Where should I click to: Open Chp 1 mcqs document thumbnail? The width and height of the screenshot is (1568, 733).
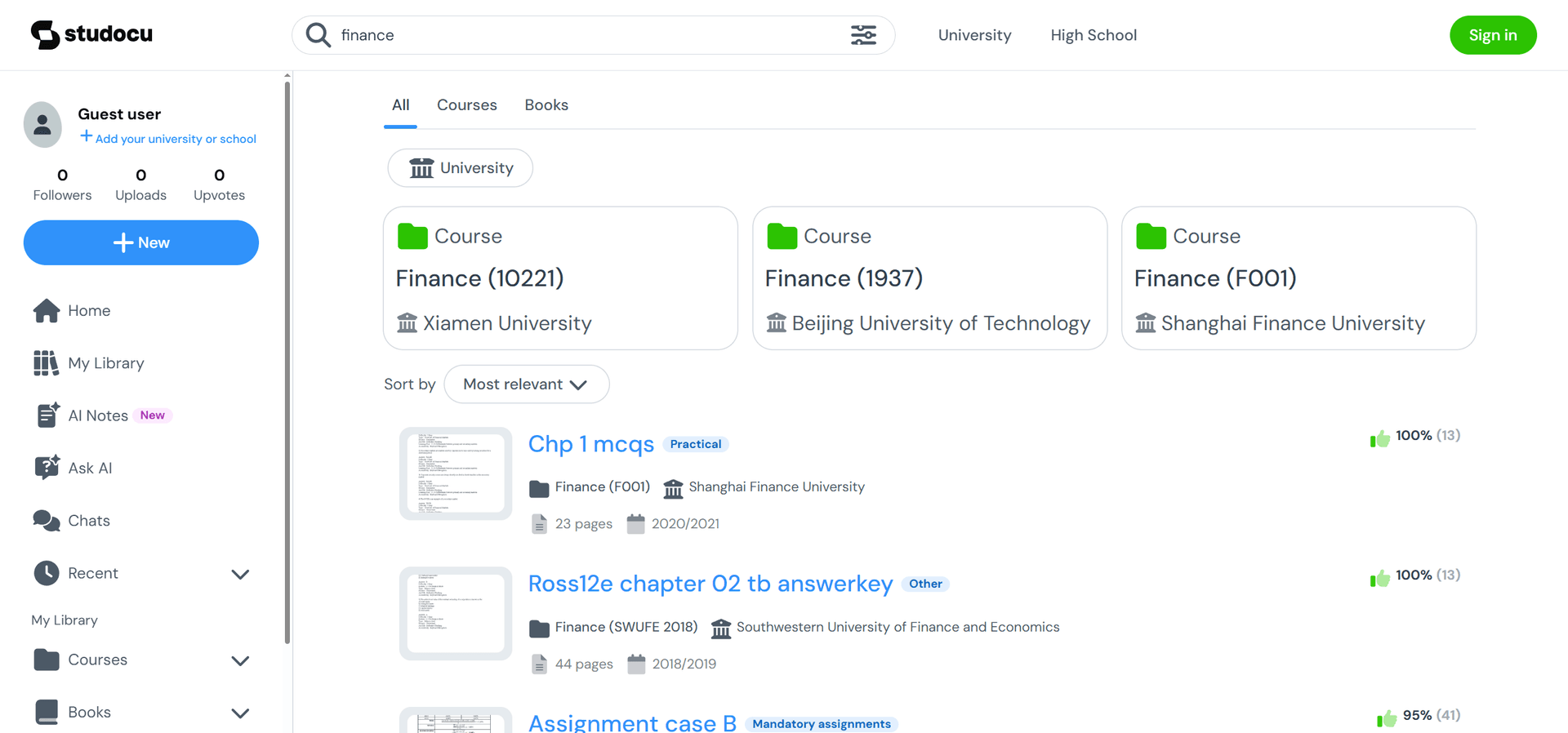456,473
